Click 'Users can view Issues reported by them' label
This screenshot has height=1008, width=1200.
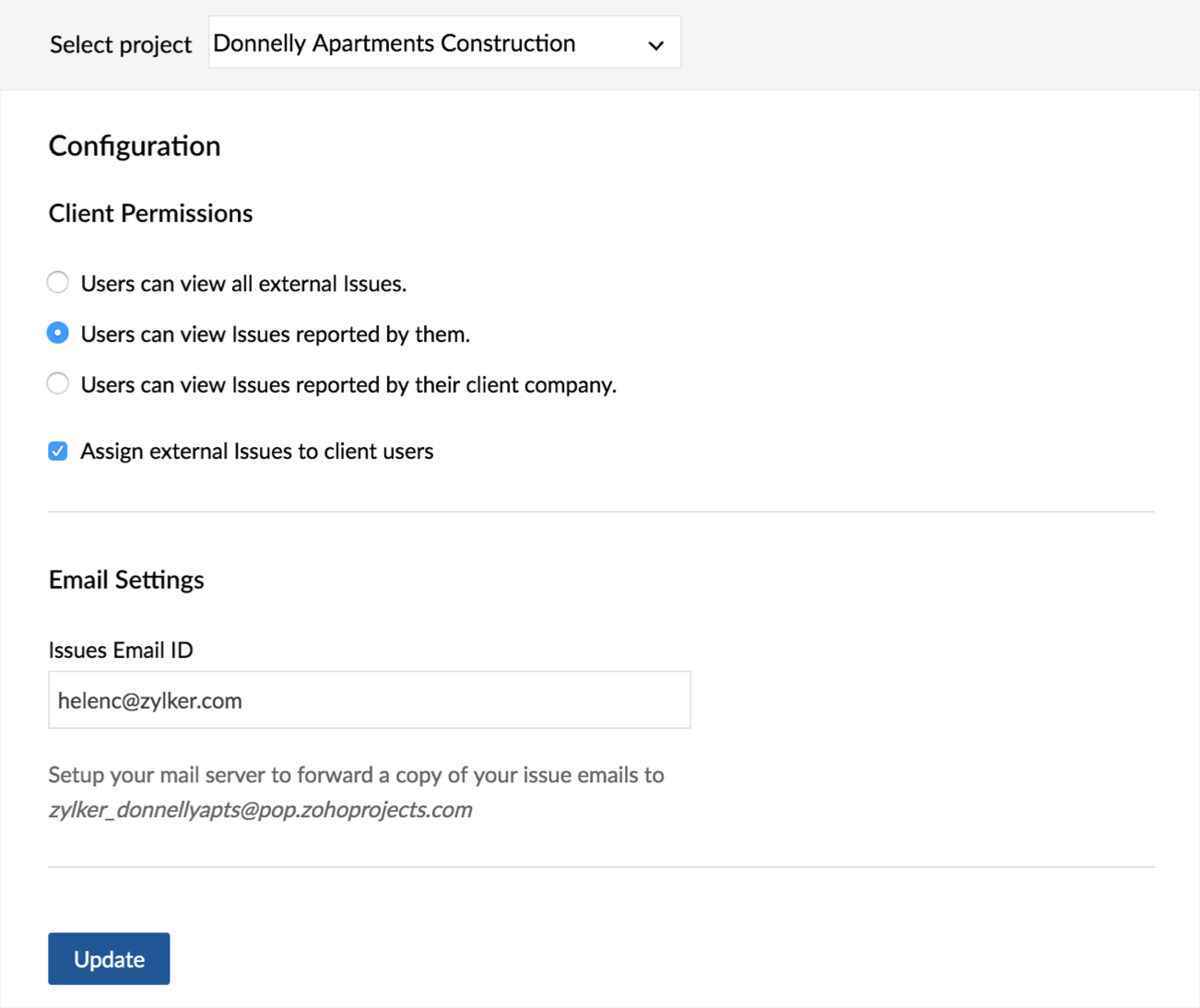(x=275, y=334)
